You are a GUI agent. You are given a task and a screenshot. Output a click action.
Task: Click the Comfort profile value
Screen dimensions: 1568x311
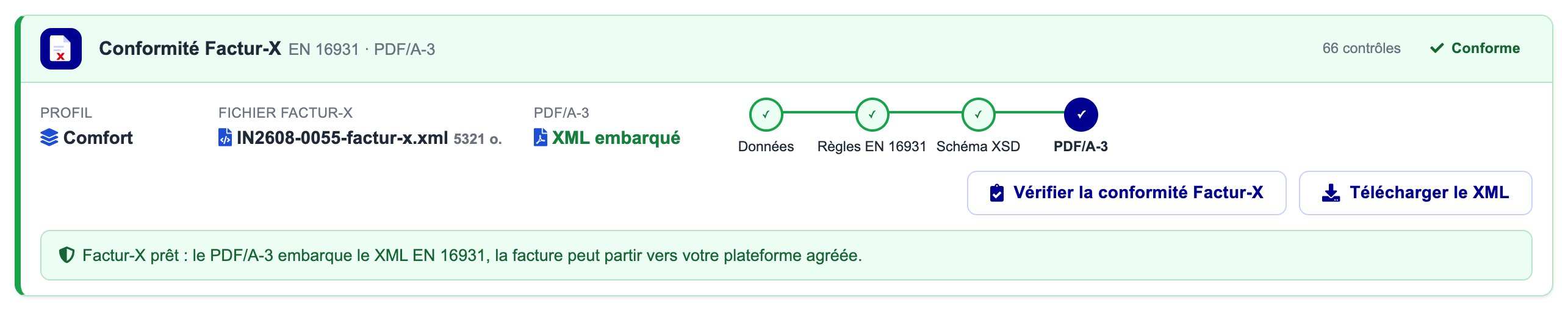coord(98,138)
